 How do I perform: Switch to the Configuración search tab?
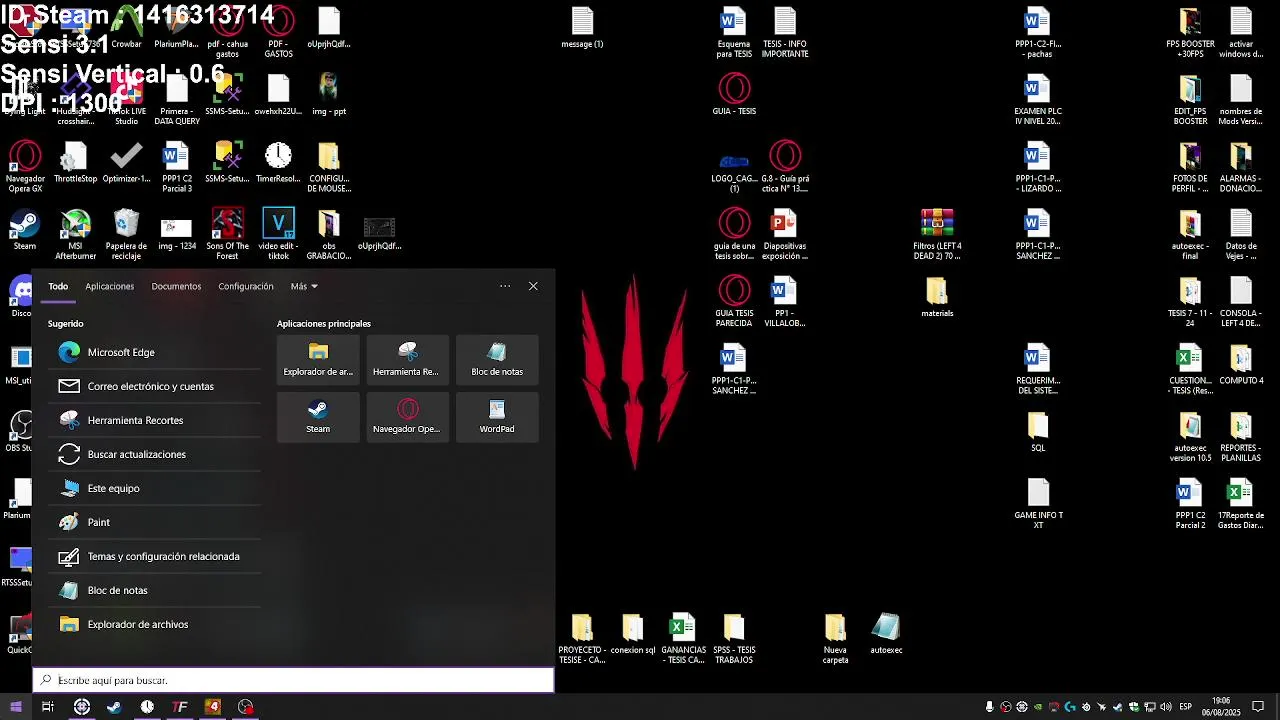pos(246,286)
